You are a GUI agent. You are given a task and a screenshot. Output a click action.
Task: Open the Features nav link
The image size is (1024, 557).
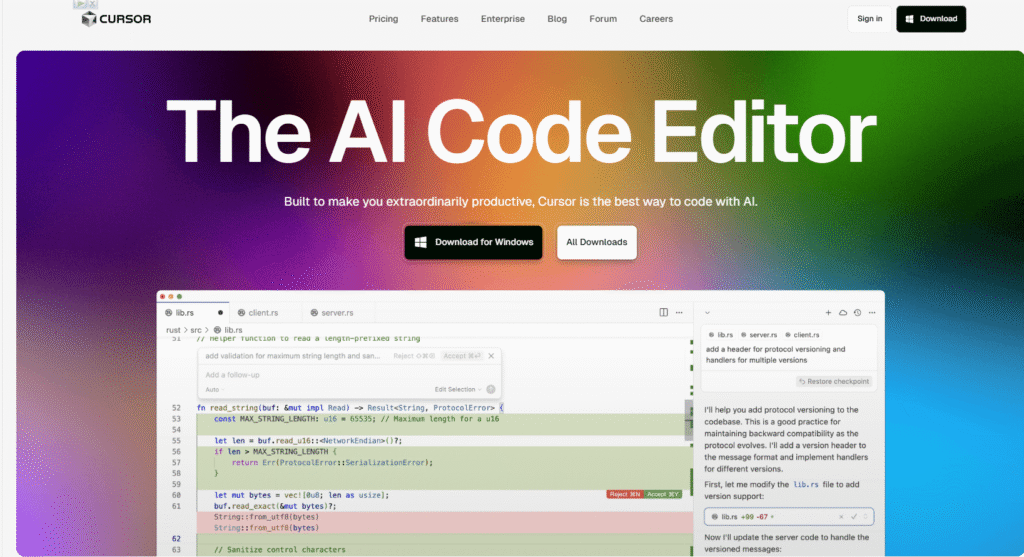[x=440, y=19]
